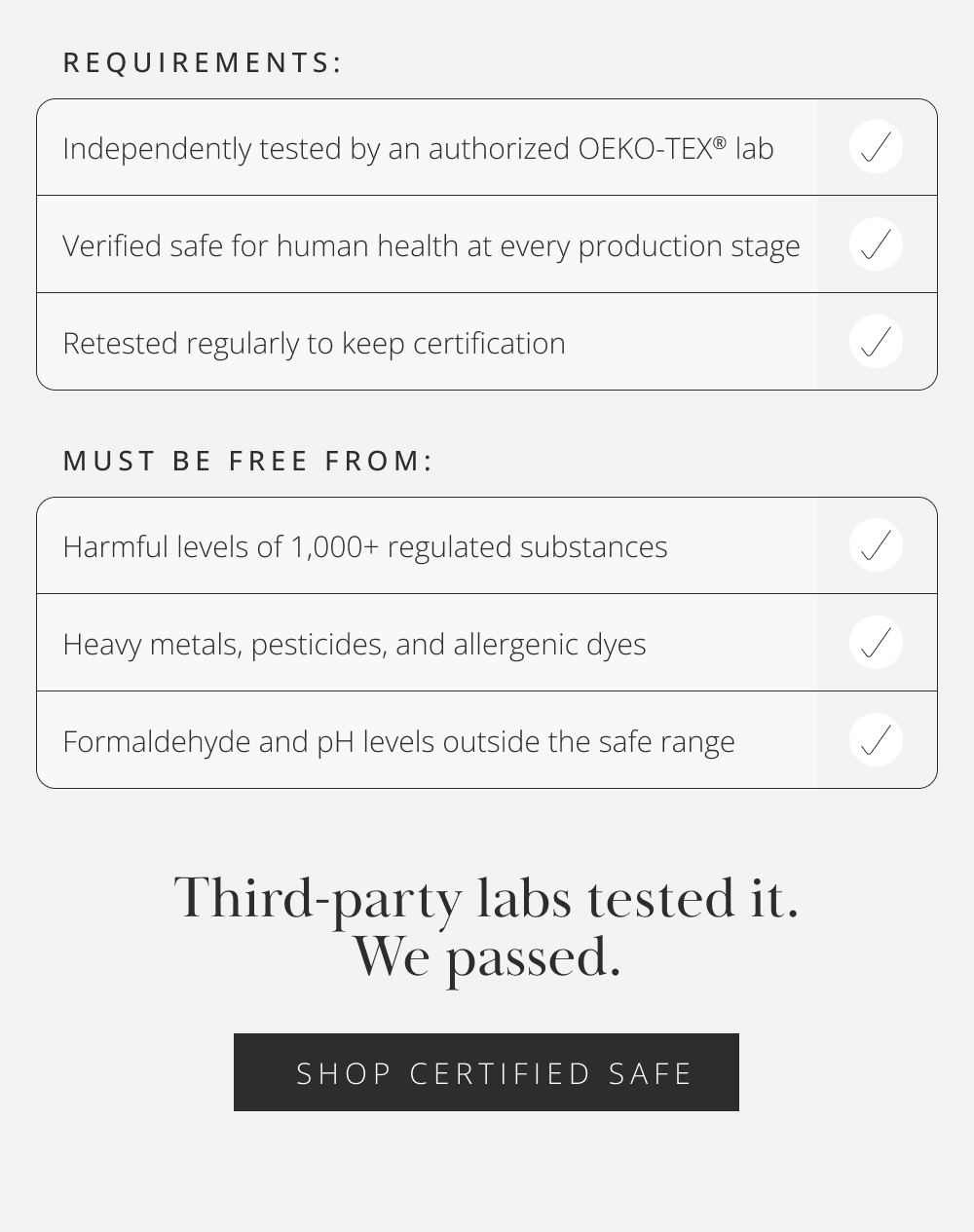Click the OEKO-TEX® brand name

tap(653, 148)
